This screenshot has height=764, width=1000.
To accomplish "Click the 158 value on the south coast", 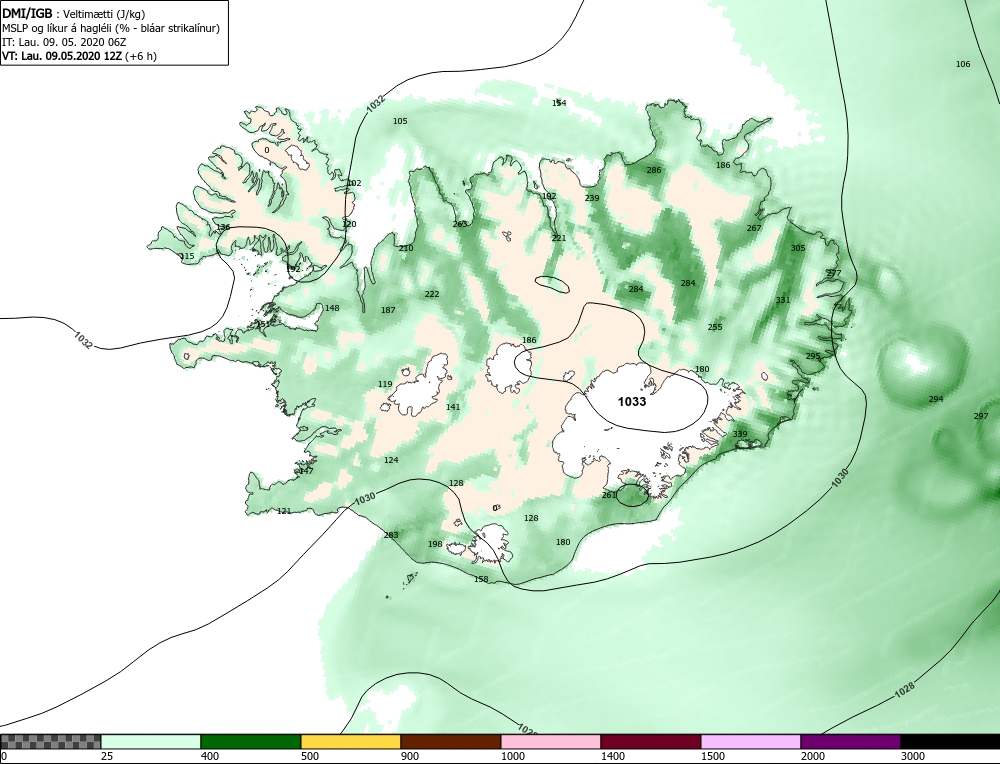I will click(x=482, y=580).
